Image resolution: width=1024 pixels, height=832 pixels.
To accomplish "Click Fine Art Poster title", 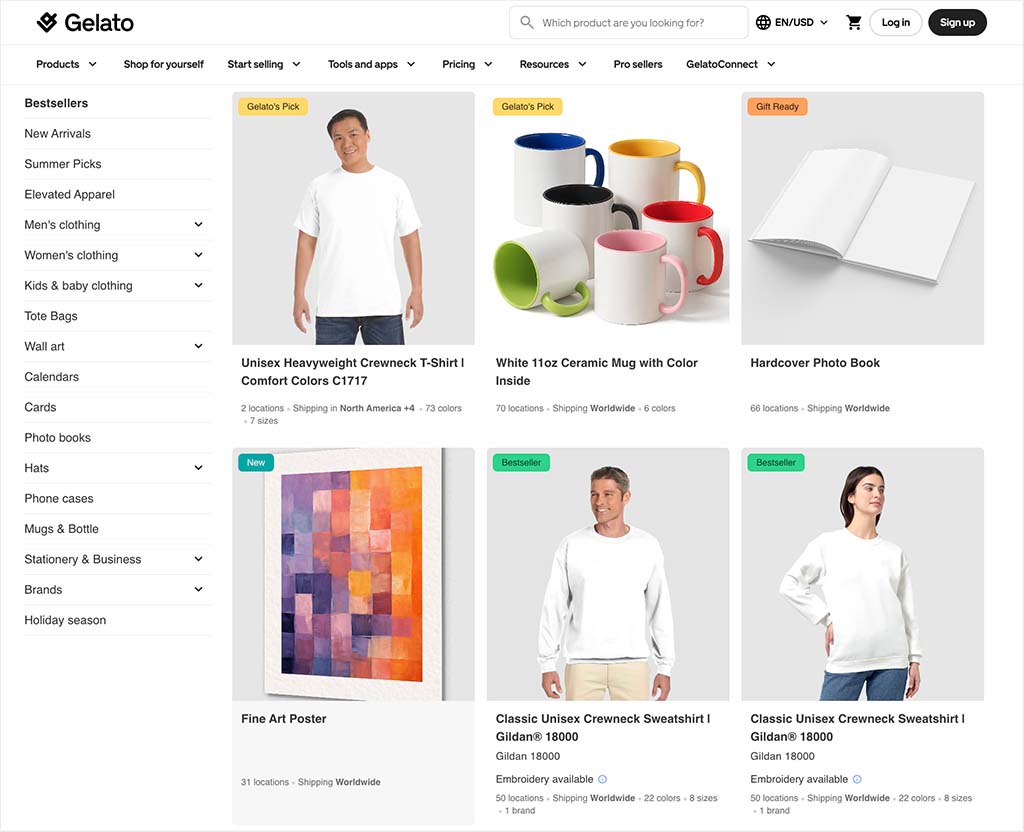I will click(x=283, y=719).
